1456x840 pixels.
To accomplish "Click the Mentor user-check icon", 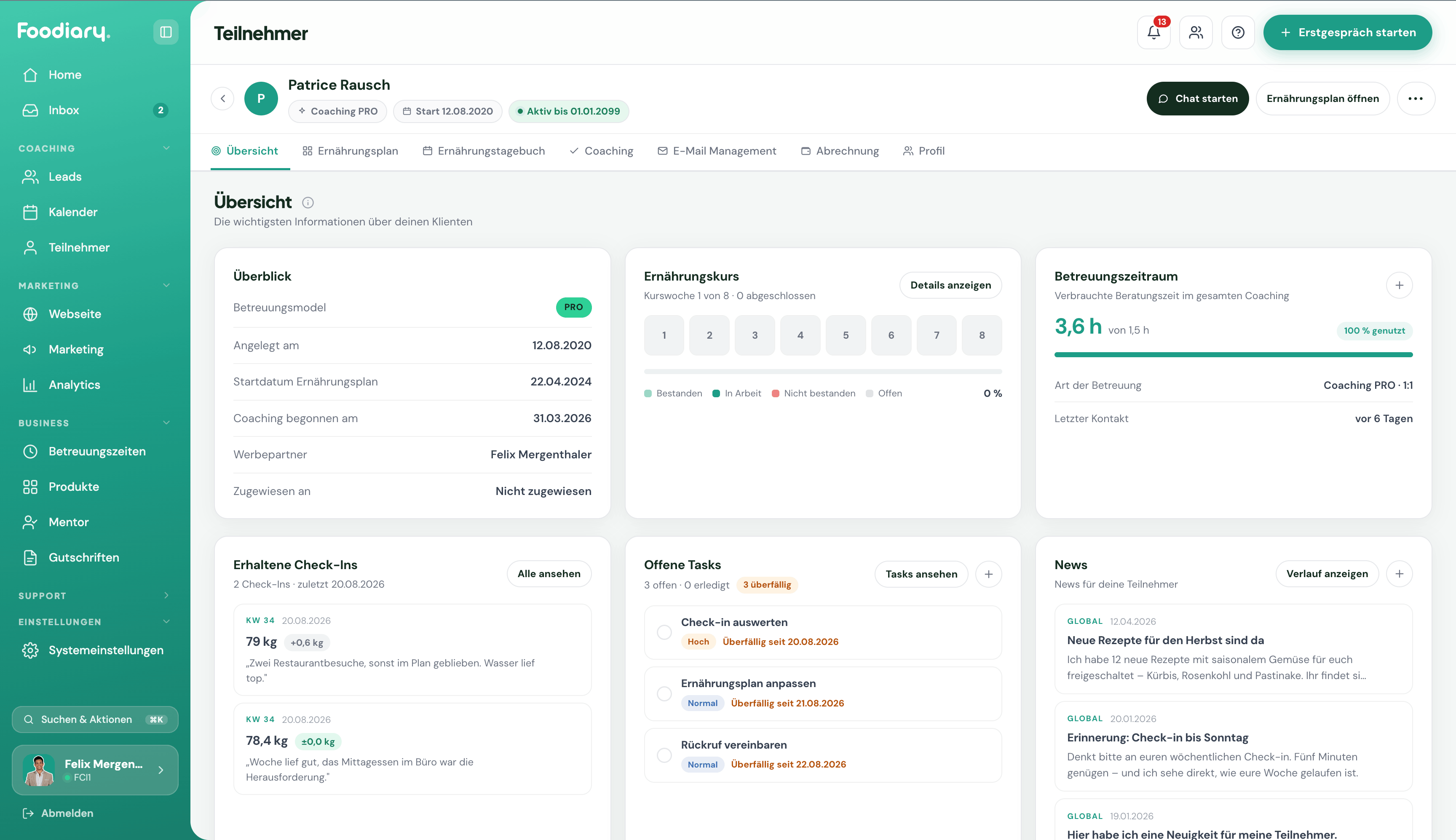I will click(x=30, y=522).
